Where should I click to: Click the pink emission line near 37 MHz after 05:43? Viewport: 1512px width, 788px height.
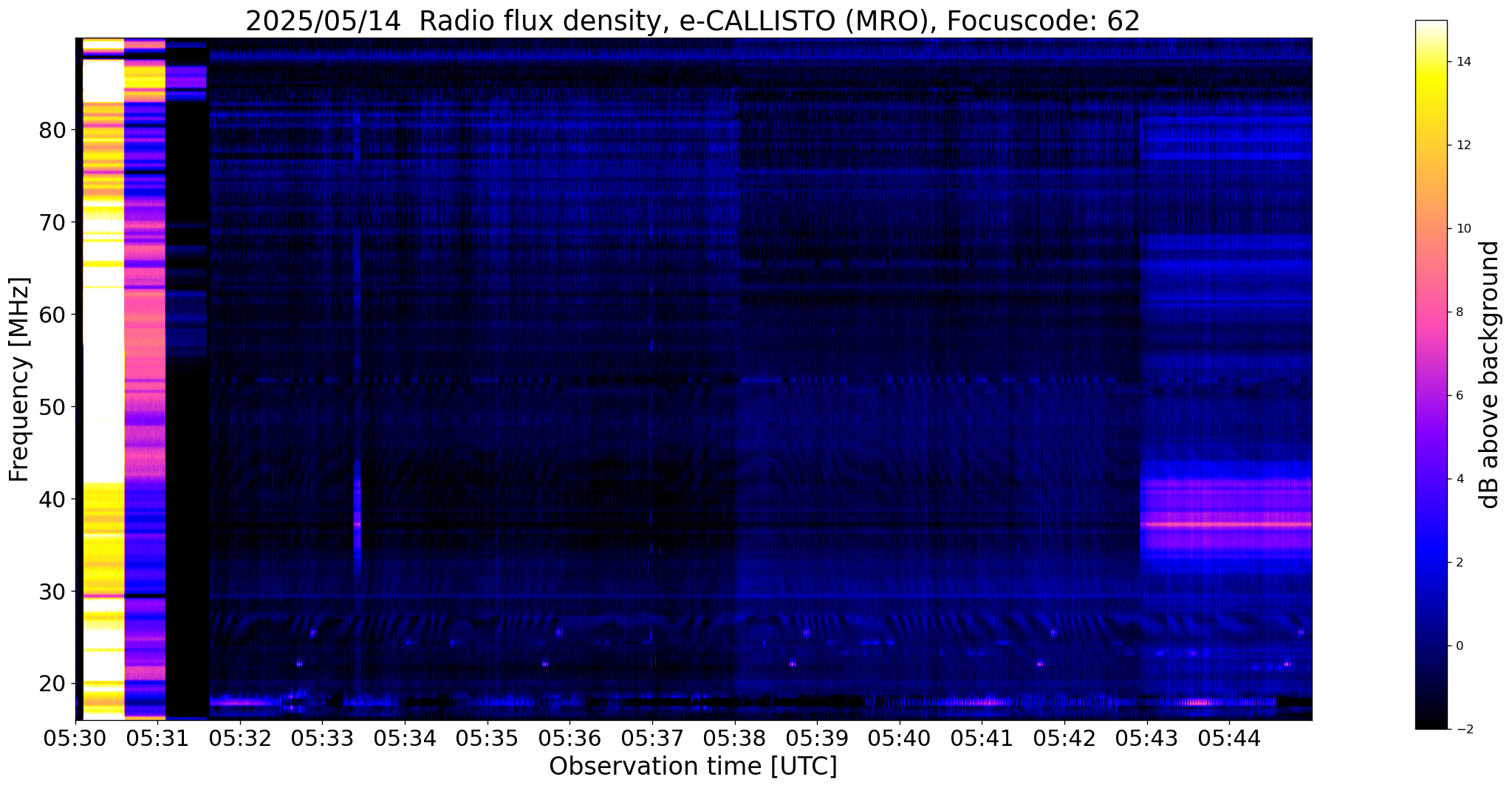click(1226, 524)
